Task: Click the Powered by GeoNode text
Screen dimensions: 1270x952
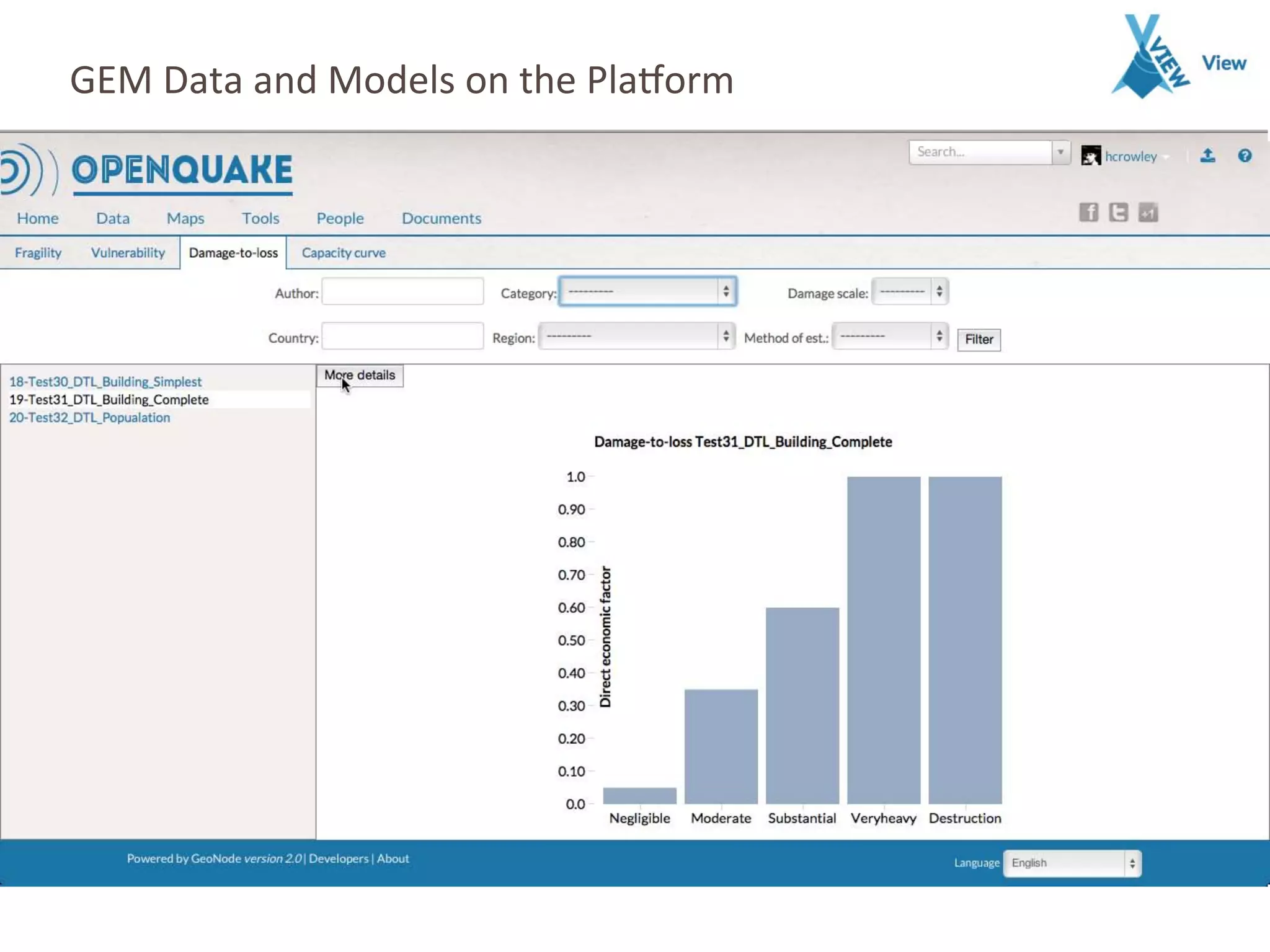Action: coord(184,858)
